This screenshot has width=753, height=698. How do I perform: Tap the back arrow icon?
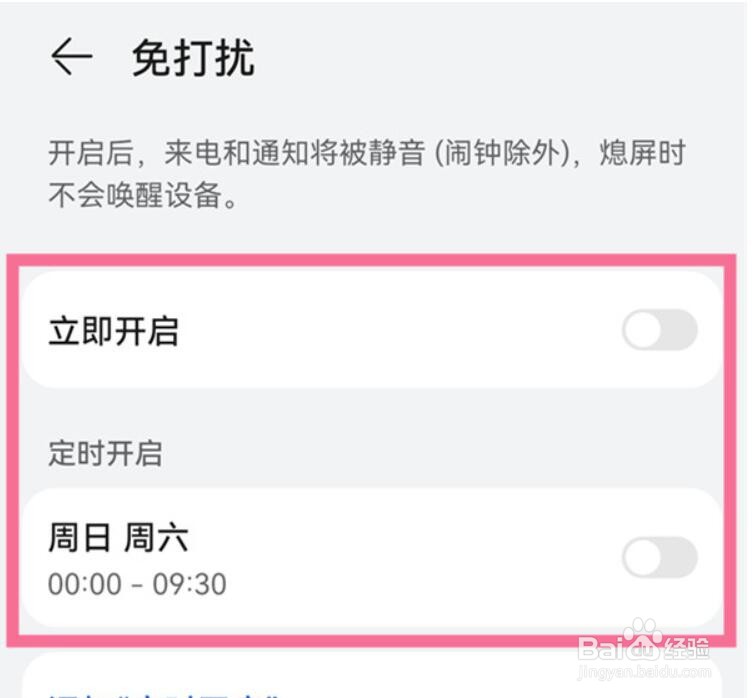pos(71,59)
